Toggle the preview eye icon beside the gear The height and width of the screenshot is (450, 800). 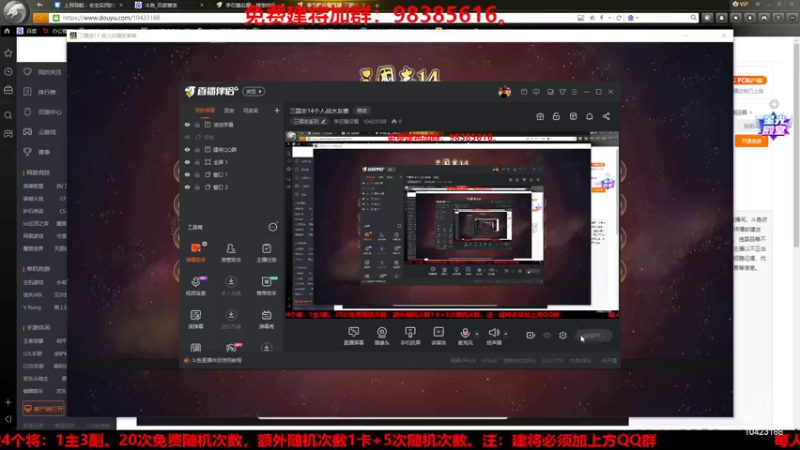point(546,335)
